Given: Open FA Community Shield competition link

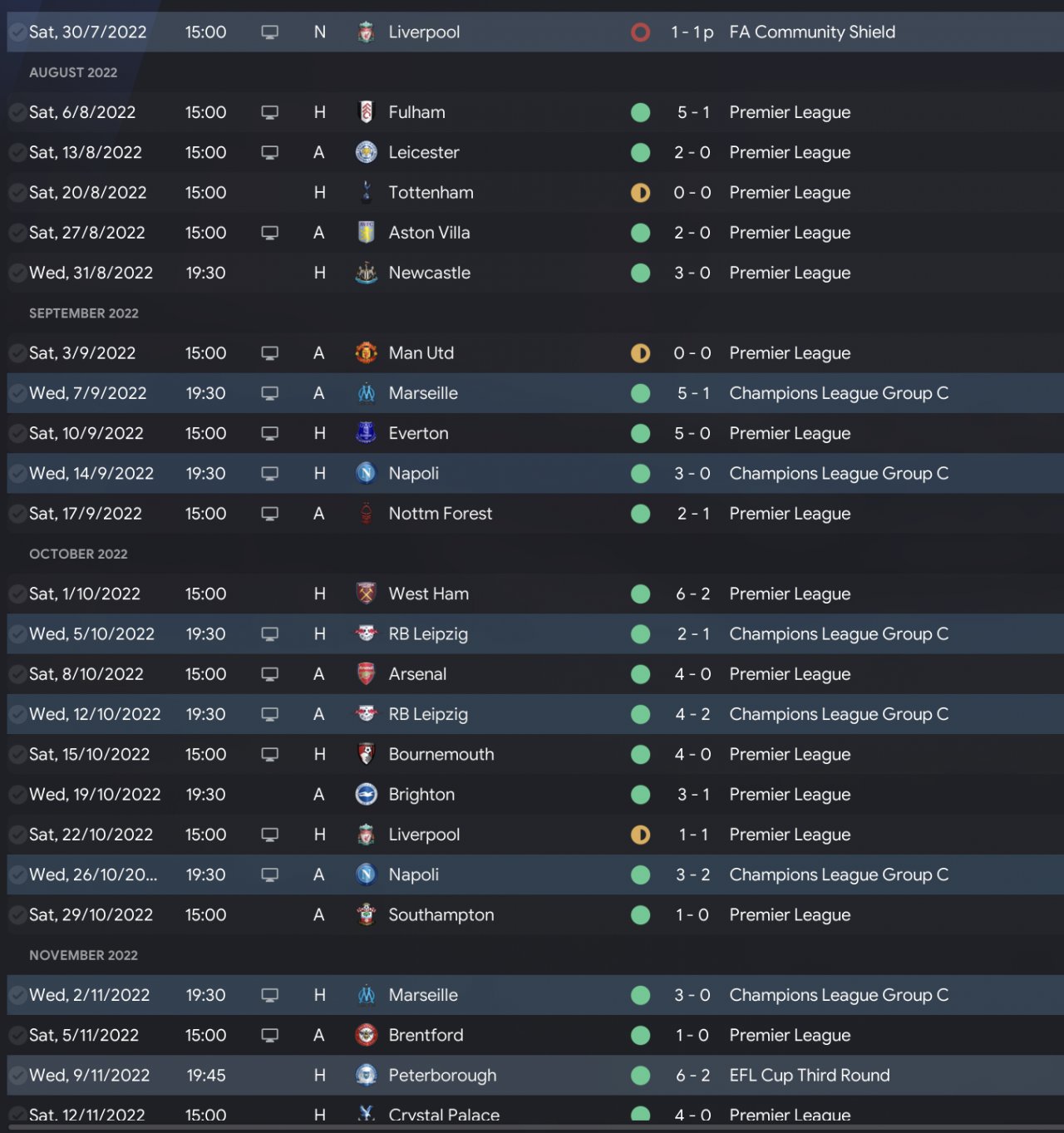Looking at the screenshot, I should point(811,32).
